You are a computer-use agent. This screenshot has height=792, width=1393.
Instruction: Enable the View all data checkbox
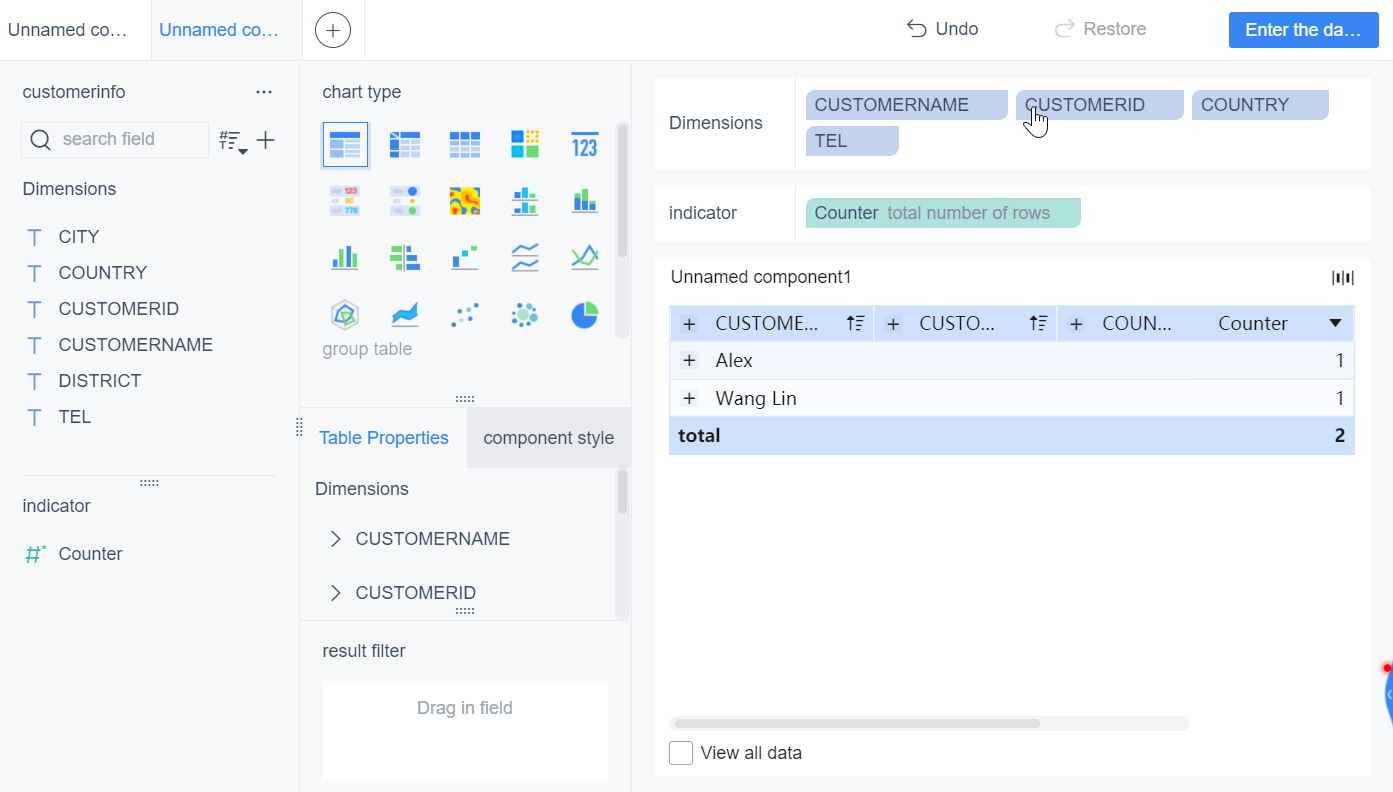pos(681,753)
